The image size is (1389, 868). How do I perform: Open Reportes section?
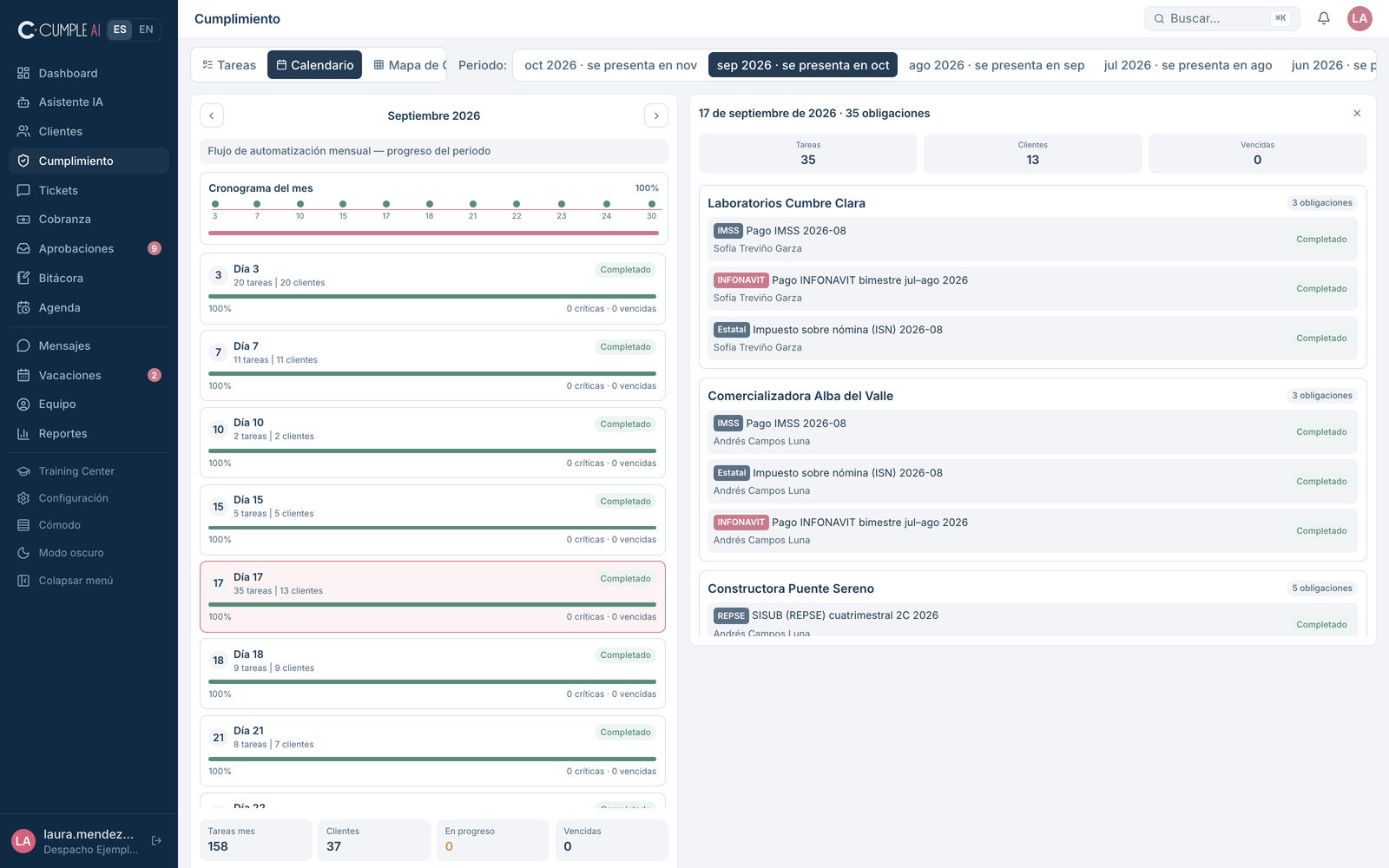coord(89,434)
